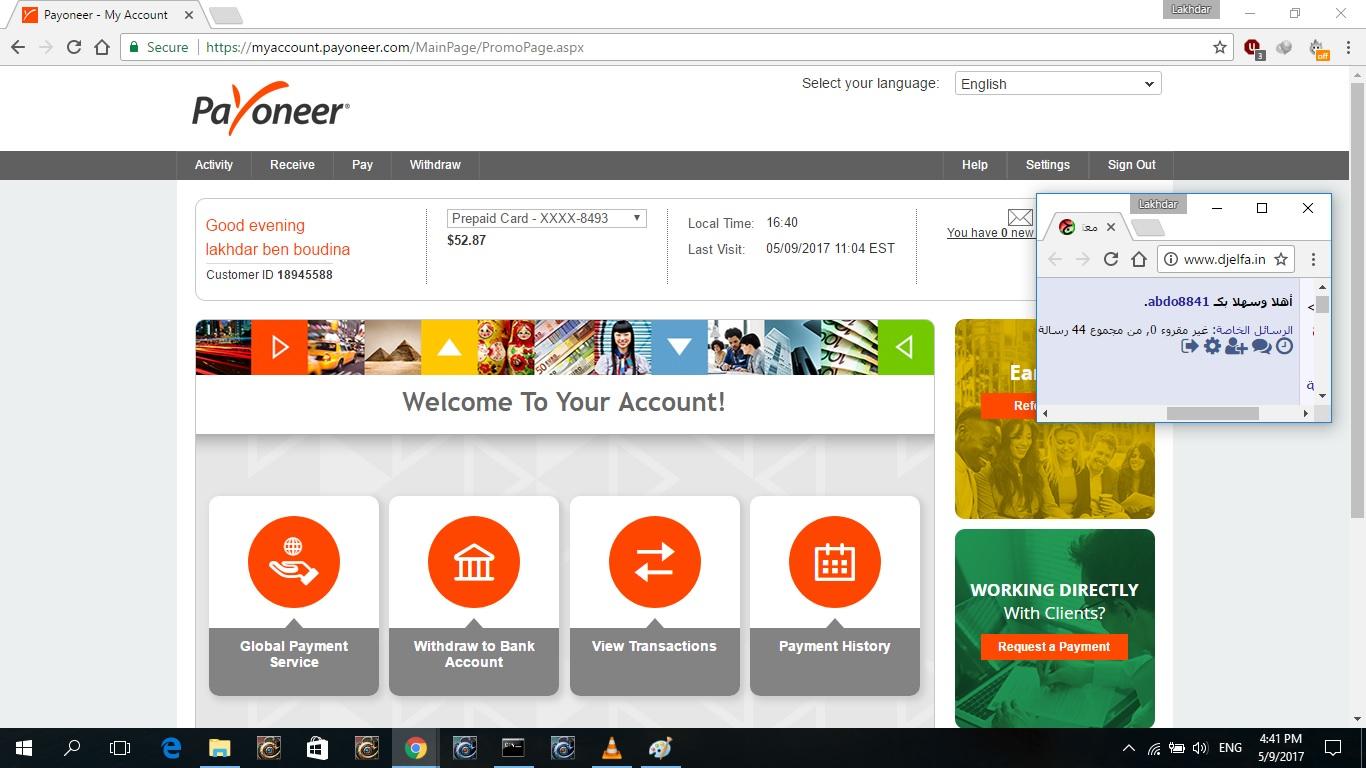
Task: Open the language selection dropdown
Action: tap(1057, 84)
